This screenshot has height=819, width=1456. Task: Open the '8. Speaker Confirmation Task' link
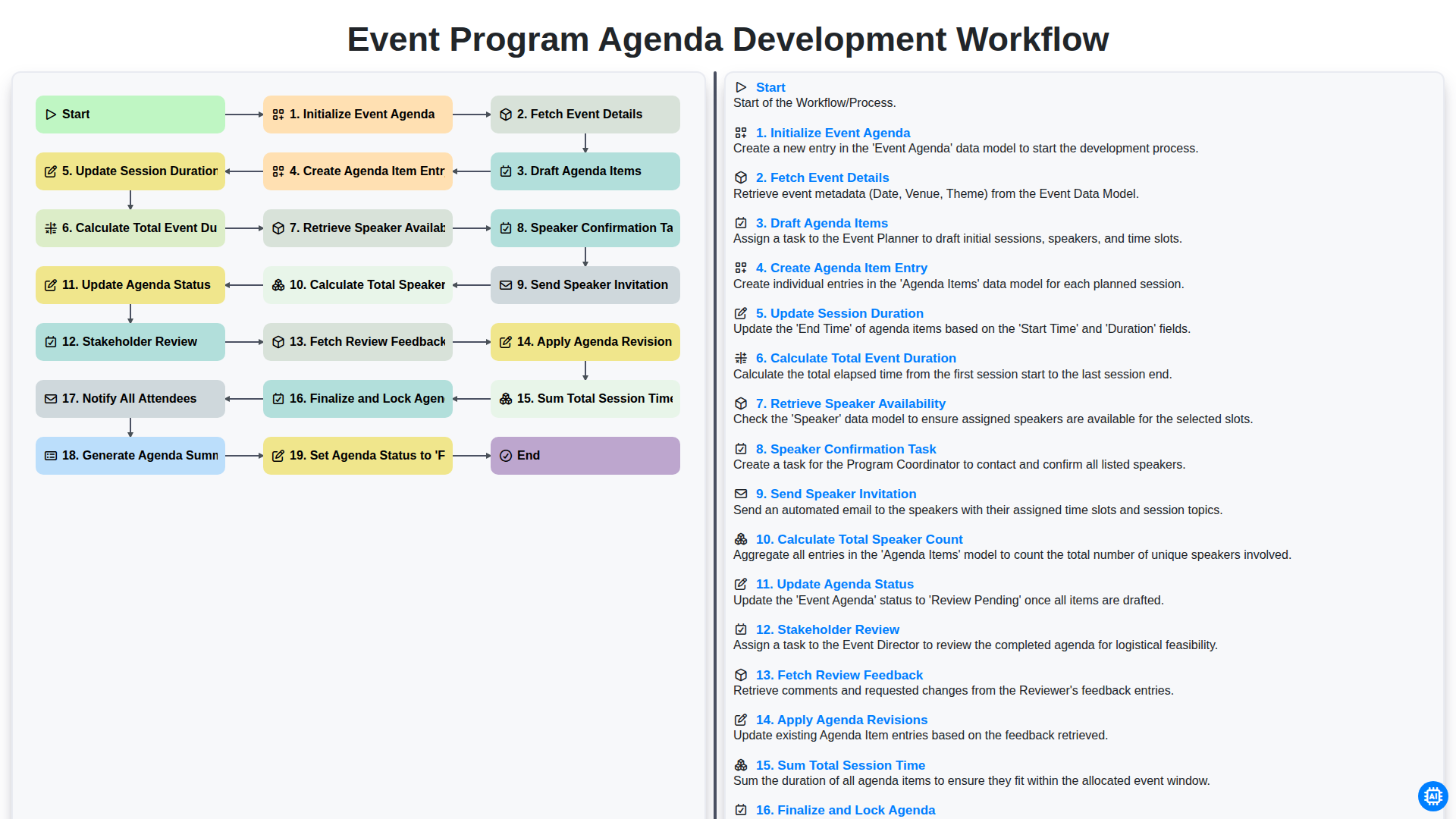(846, 449)
